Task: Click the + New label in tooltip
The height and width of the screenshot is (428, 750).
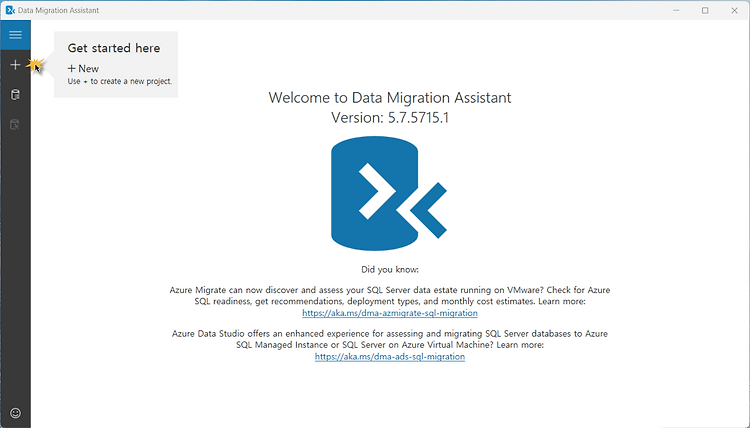Action: click(x=83, y=68)
